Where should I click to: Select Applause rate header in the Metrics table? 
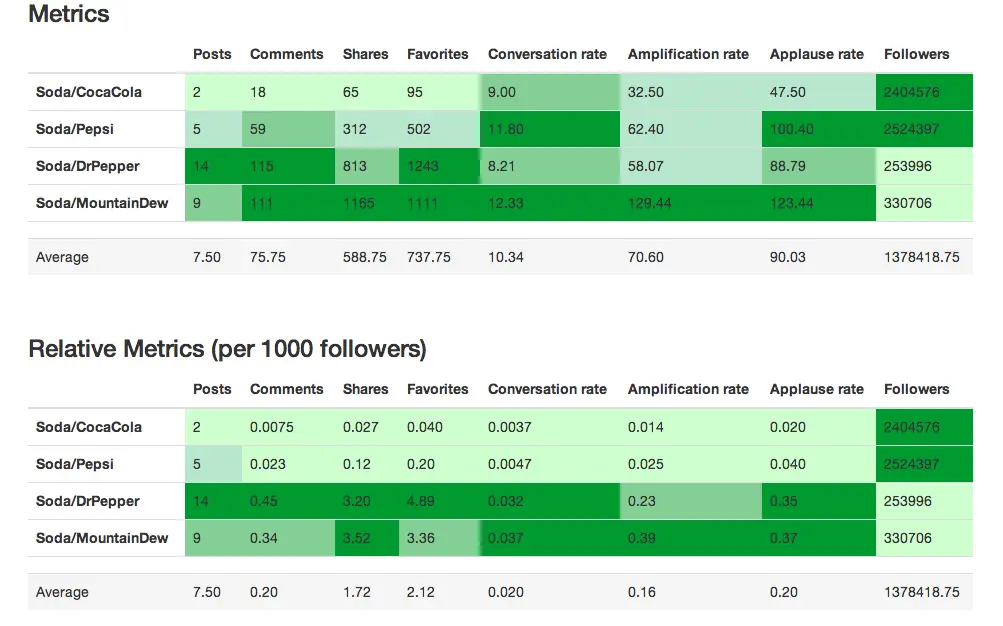click(x=816, y=54)
